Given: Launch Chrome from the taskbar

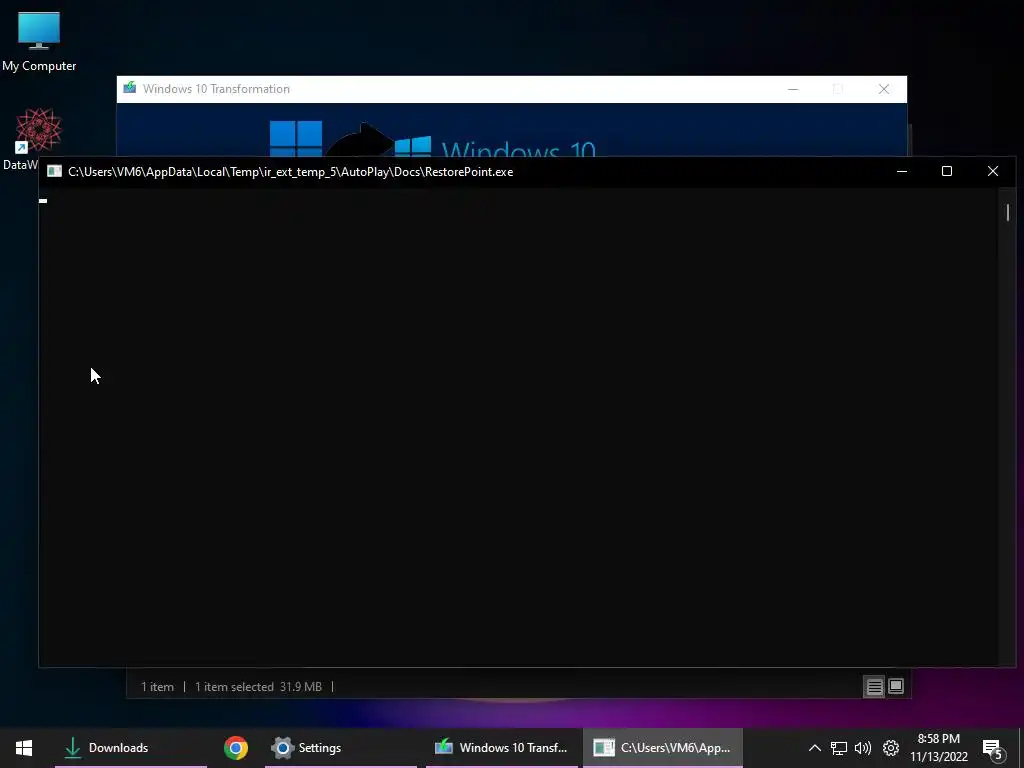Looking at the screenshot, I should [236, 748].
